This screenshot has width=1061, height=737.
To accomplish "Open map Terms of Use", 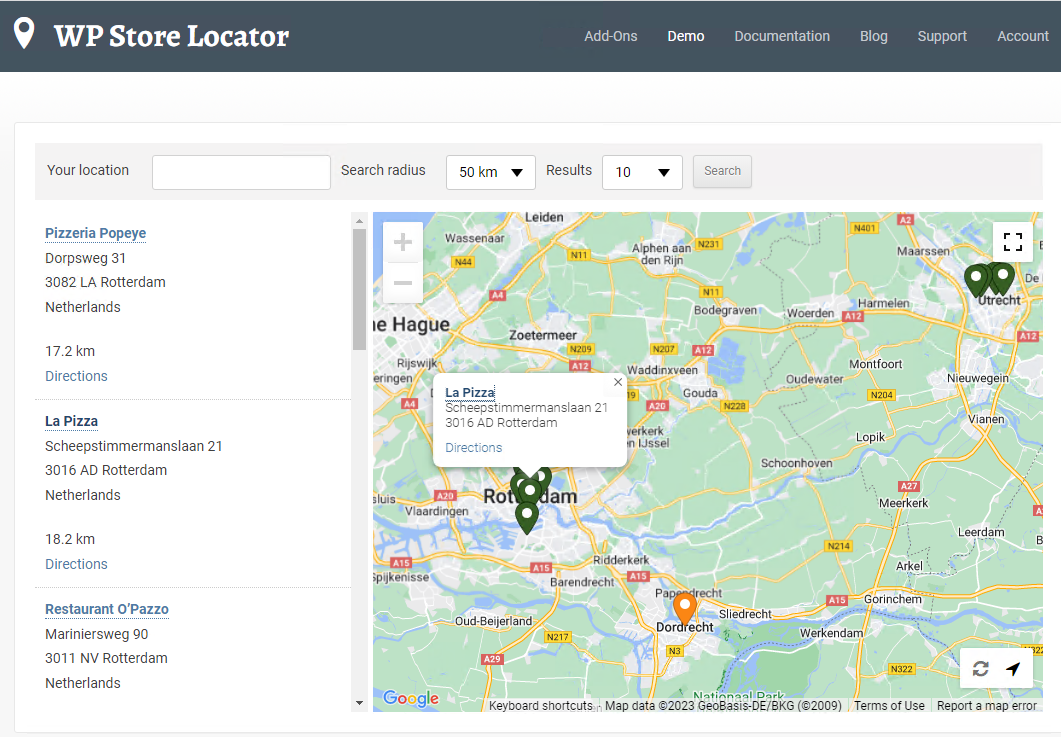I will point(889,705).
